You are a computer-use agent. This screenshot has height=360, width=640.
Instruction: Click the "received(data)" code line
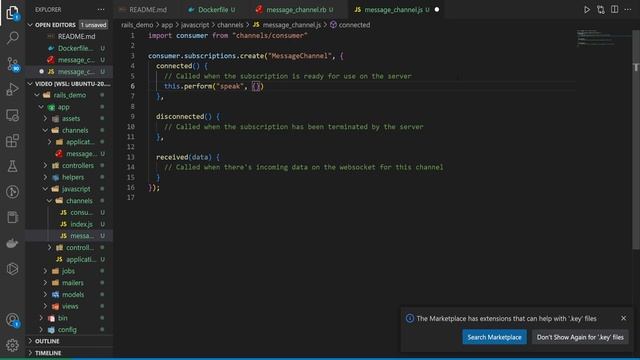pyautogui.click(x=188, y=157)
